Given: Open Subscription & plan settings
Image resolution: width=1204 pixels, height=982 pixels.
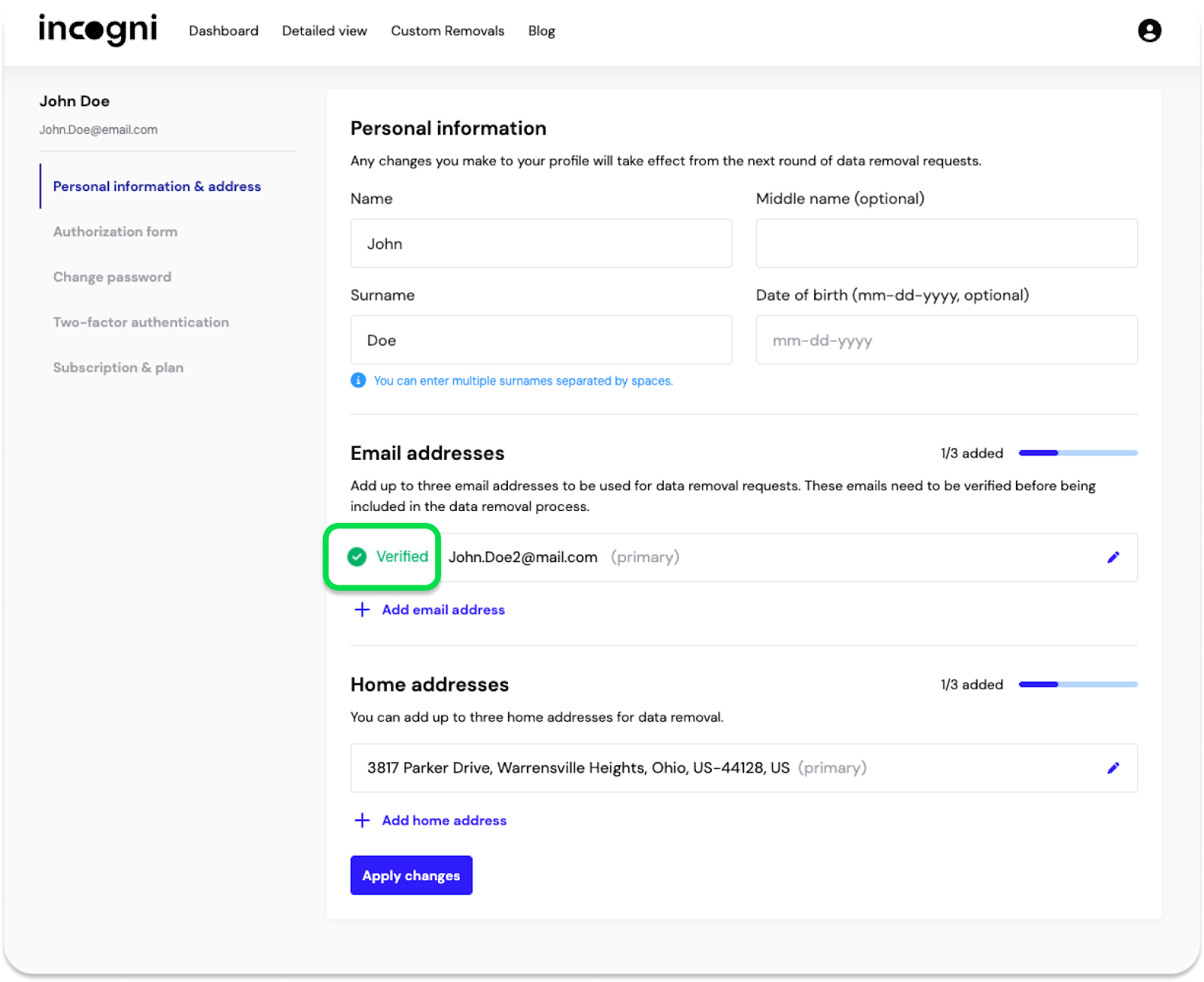Looking at the screenshot, I should (x=118, y=367).
